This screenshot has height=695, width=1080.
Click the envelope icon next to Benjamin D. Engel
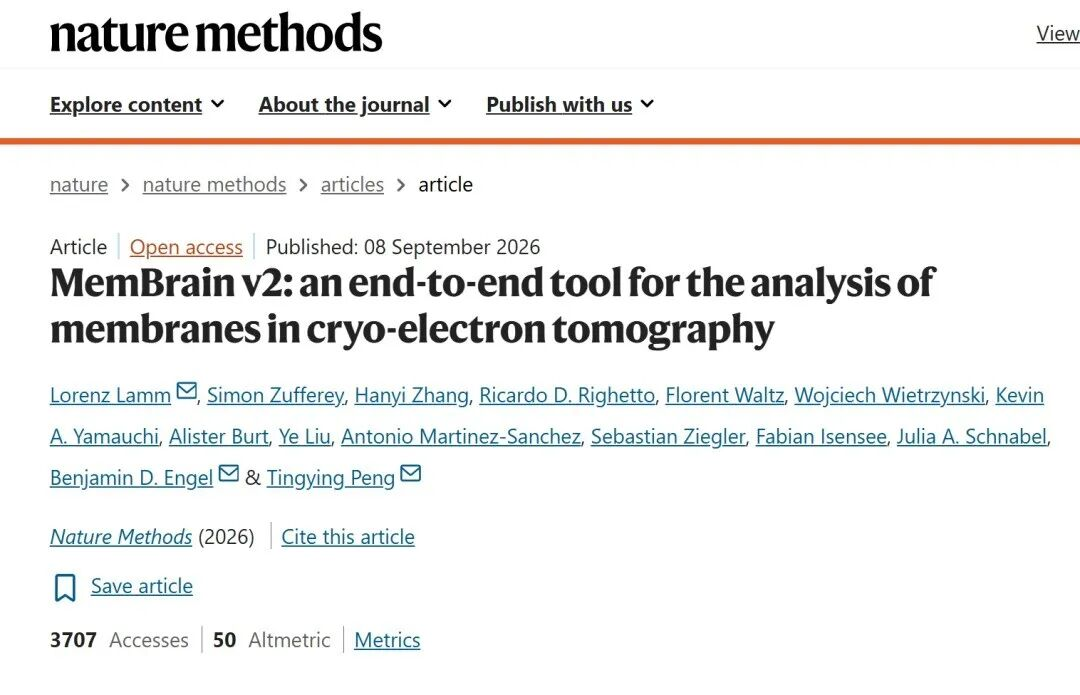(x=229, y=473)
